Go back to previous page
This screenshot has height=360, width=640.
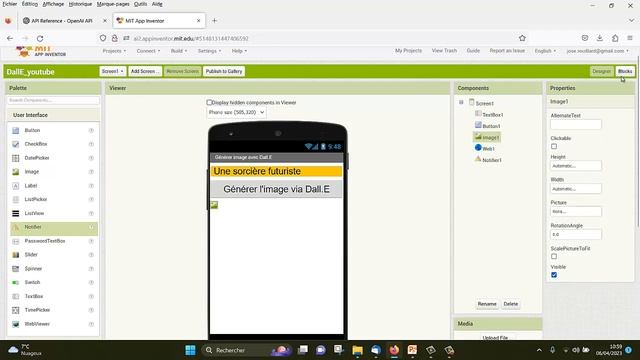(x=10, y=38)
